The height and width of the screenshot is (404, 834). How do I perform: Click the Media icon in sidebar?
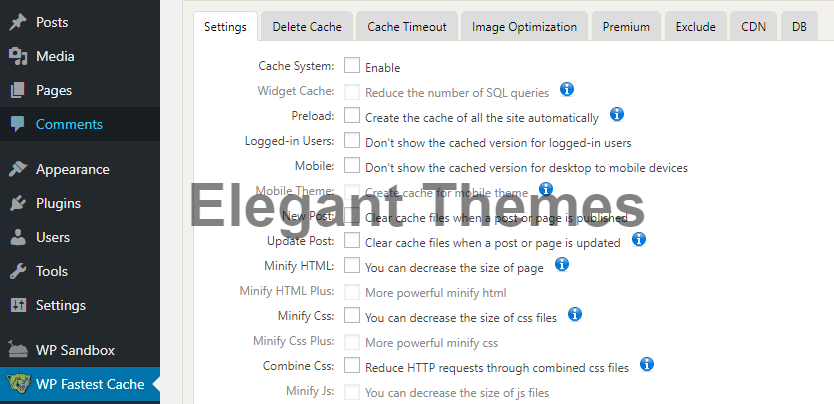pyautogui.click(x=18, y=56)
